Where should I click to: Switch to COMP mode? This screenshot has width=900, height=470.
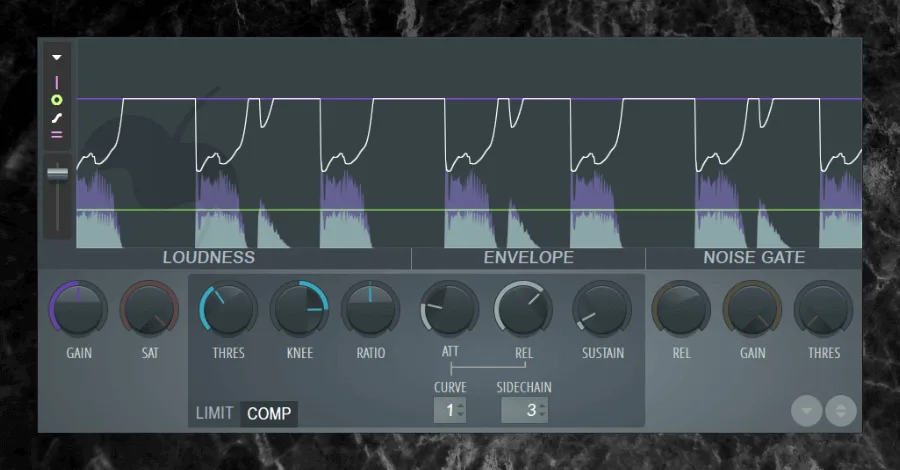pyautogui.click(x=269, y=413)
